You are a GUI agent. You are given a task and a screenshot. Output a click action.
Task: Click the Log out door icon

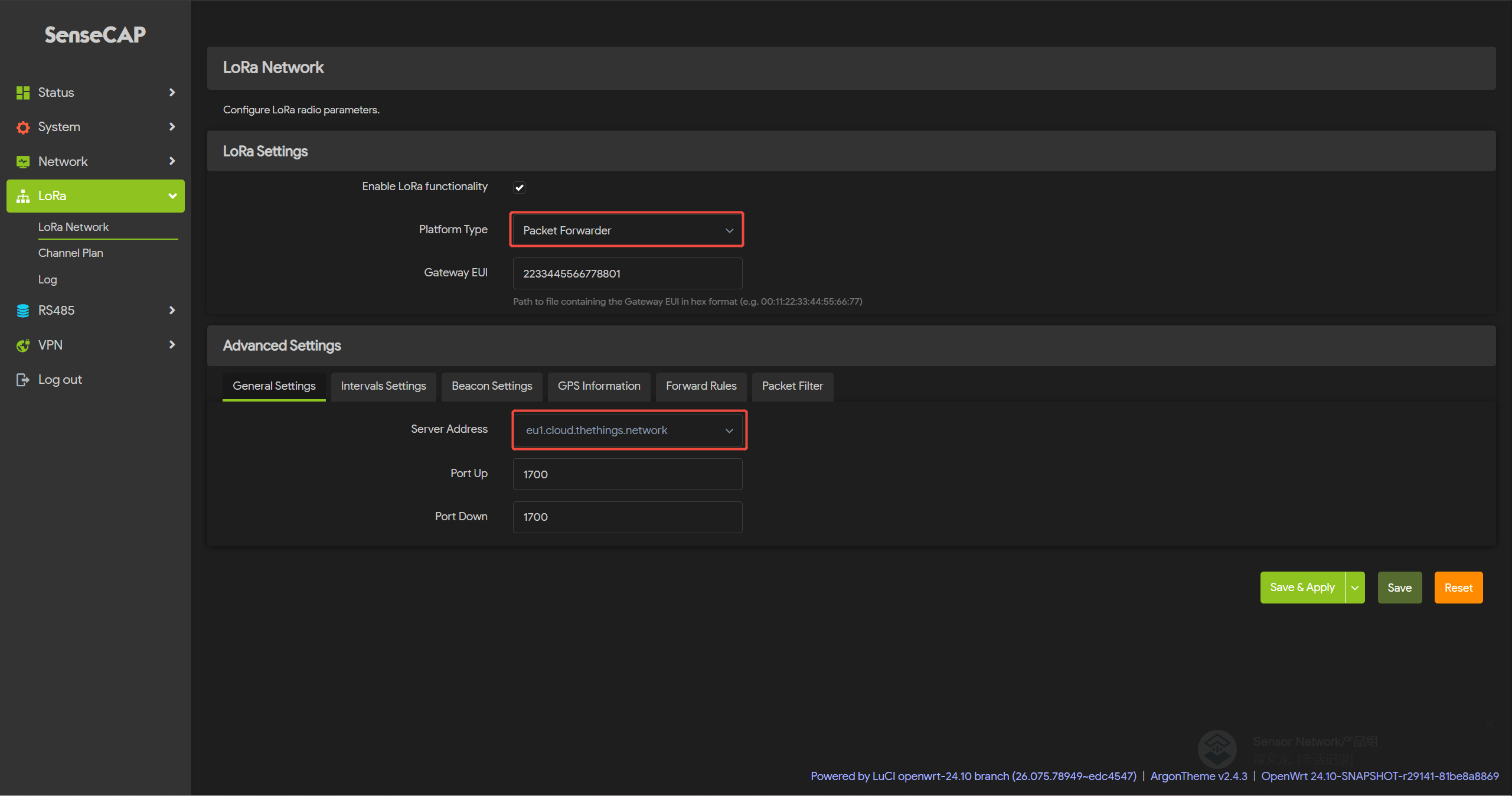23,380
